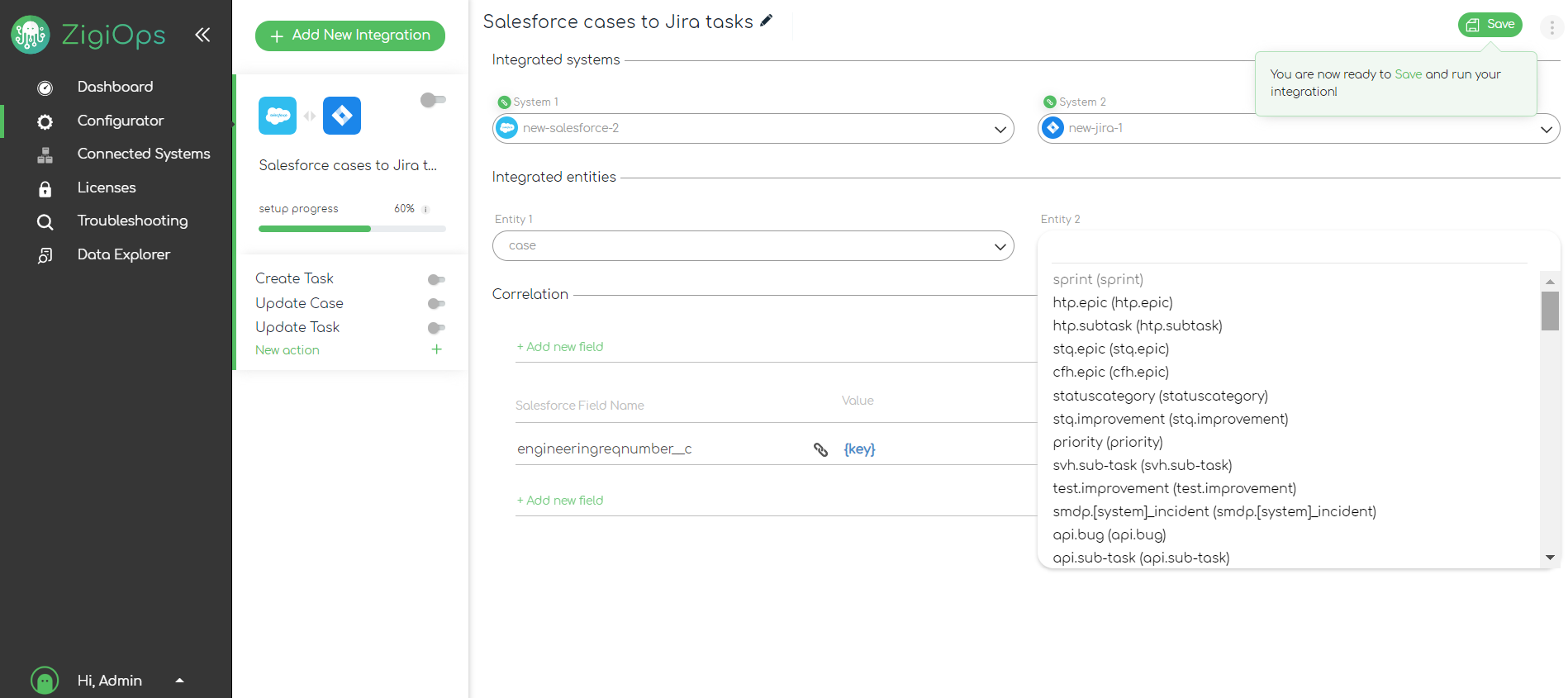This screenshot has height=698, width=1568.
Task: Open the three-dot options menu
Action: click(1551, 27)
